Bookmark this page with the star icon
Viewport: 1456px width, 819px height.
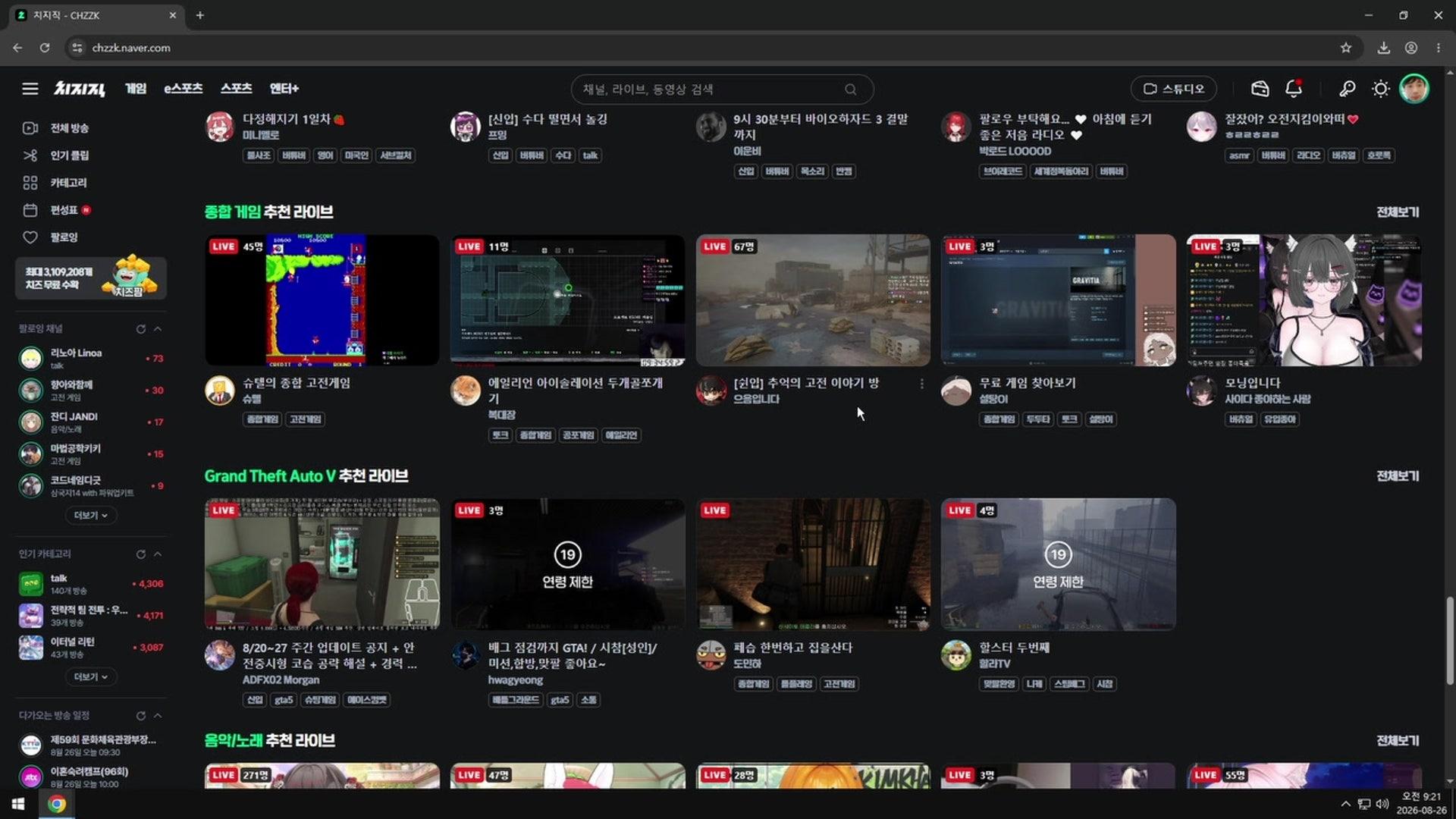pyautogui.click(x=1346, y=48)
